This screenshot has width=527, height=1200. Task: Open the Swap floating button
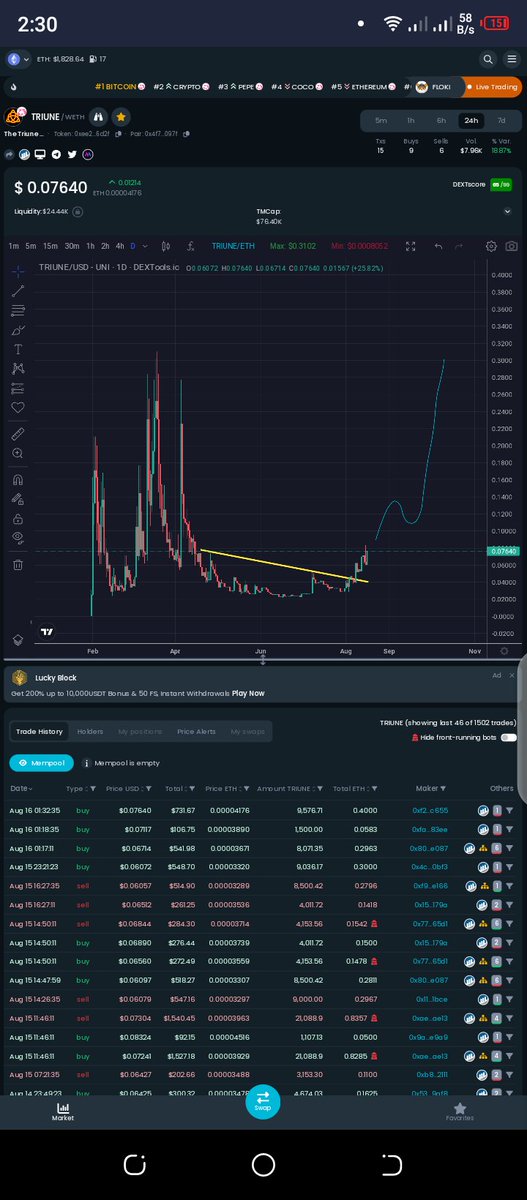263,1101
